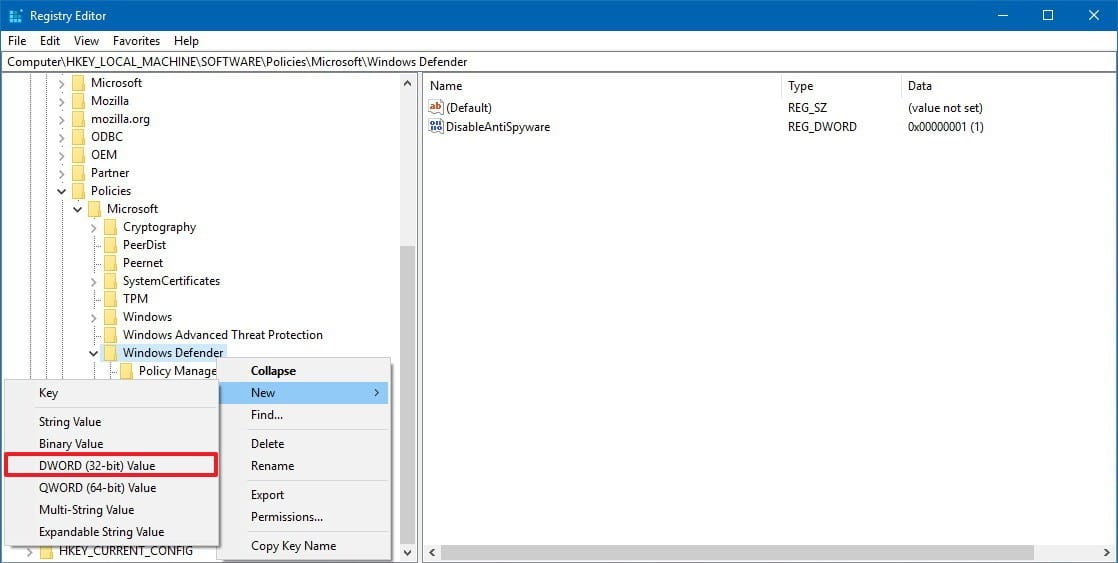
Task: Create a new Multi-String Value
Action: [111, 510]
